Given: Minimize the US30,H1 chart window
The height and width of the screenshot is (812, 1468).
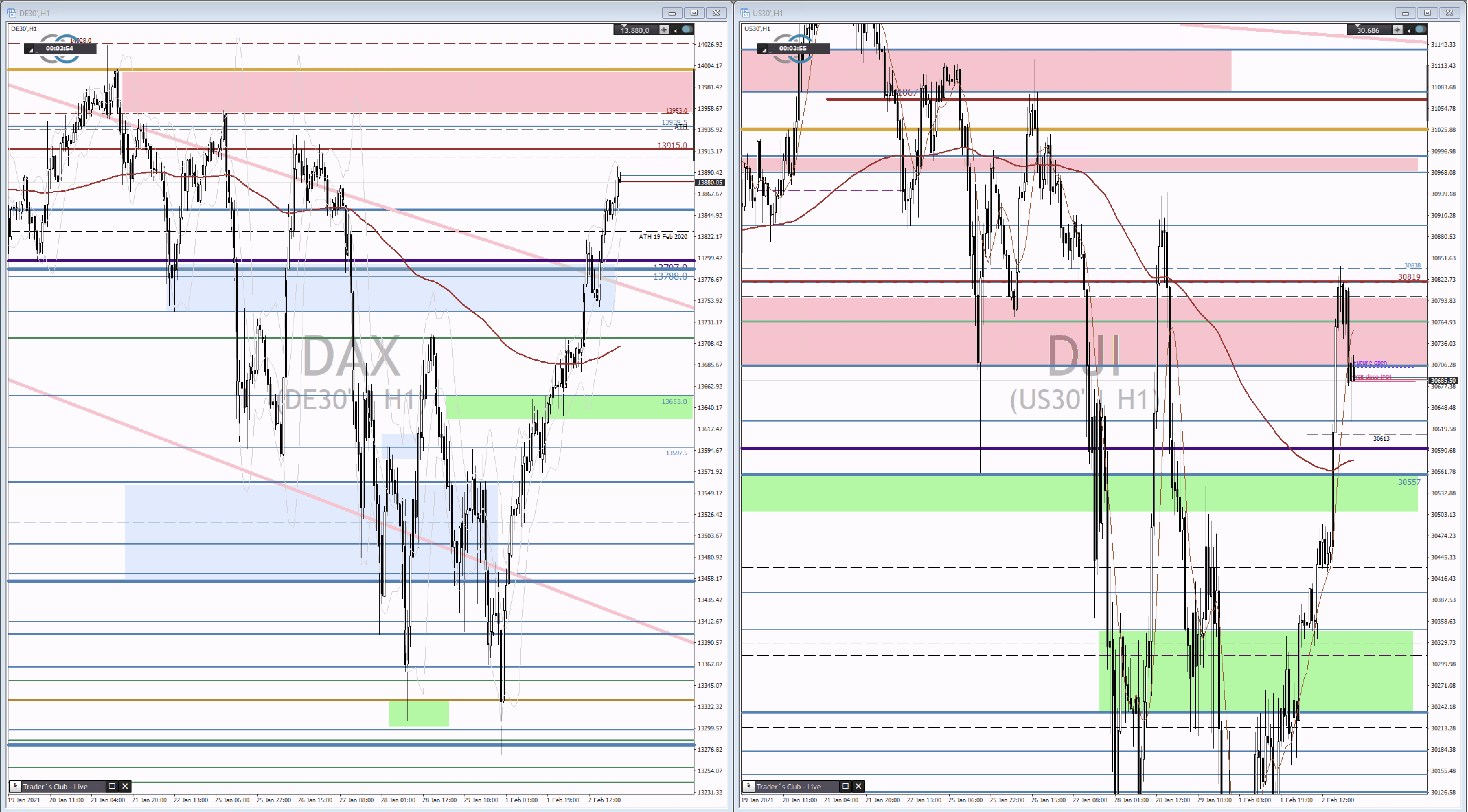Looking at the screenshot, I should pos(1405,13).
